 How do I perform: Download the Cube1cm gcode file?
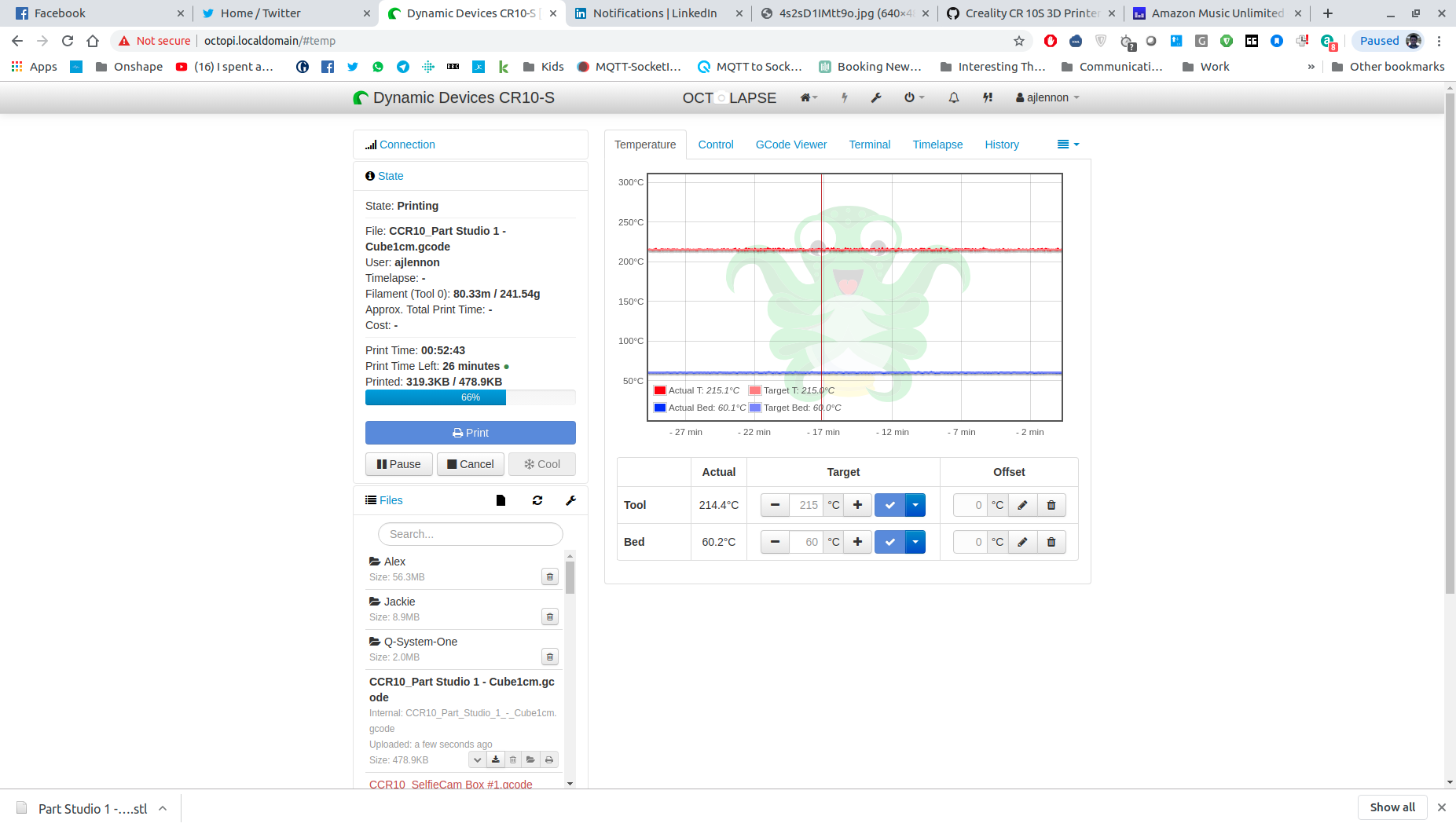coord(496,759)
